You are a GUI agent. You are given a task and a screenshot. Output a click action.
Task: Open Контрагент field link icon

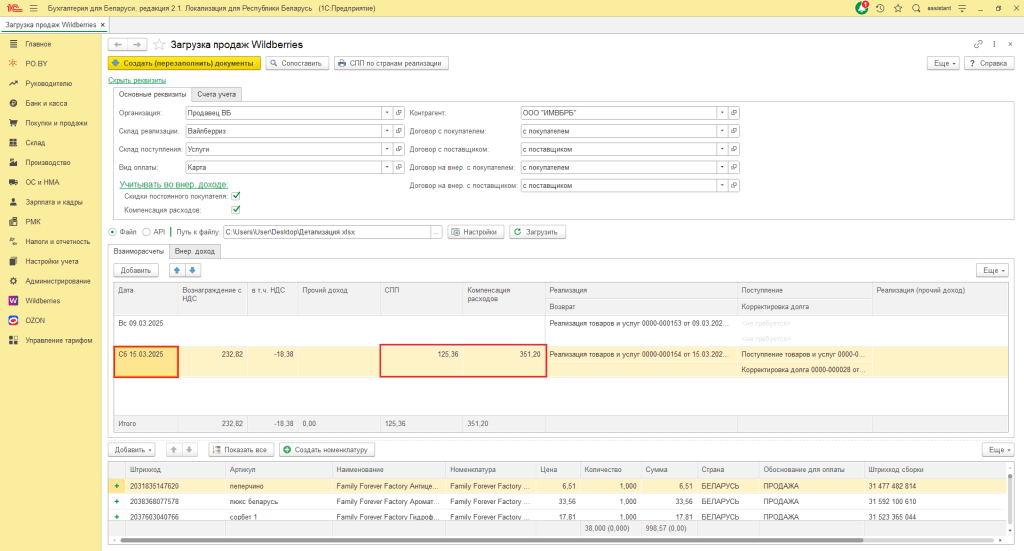(734, 113)
